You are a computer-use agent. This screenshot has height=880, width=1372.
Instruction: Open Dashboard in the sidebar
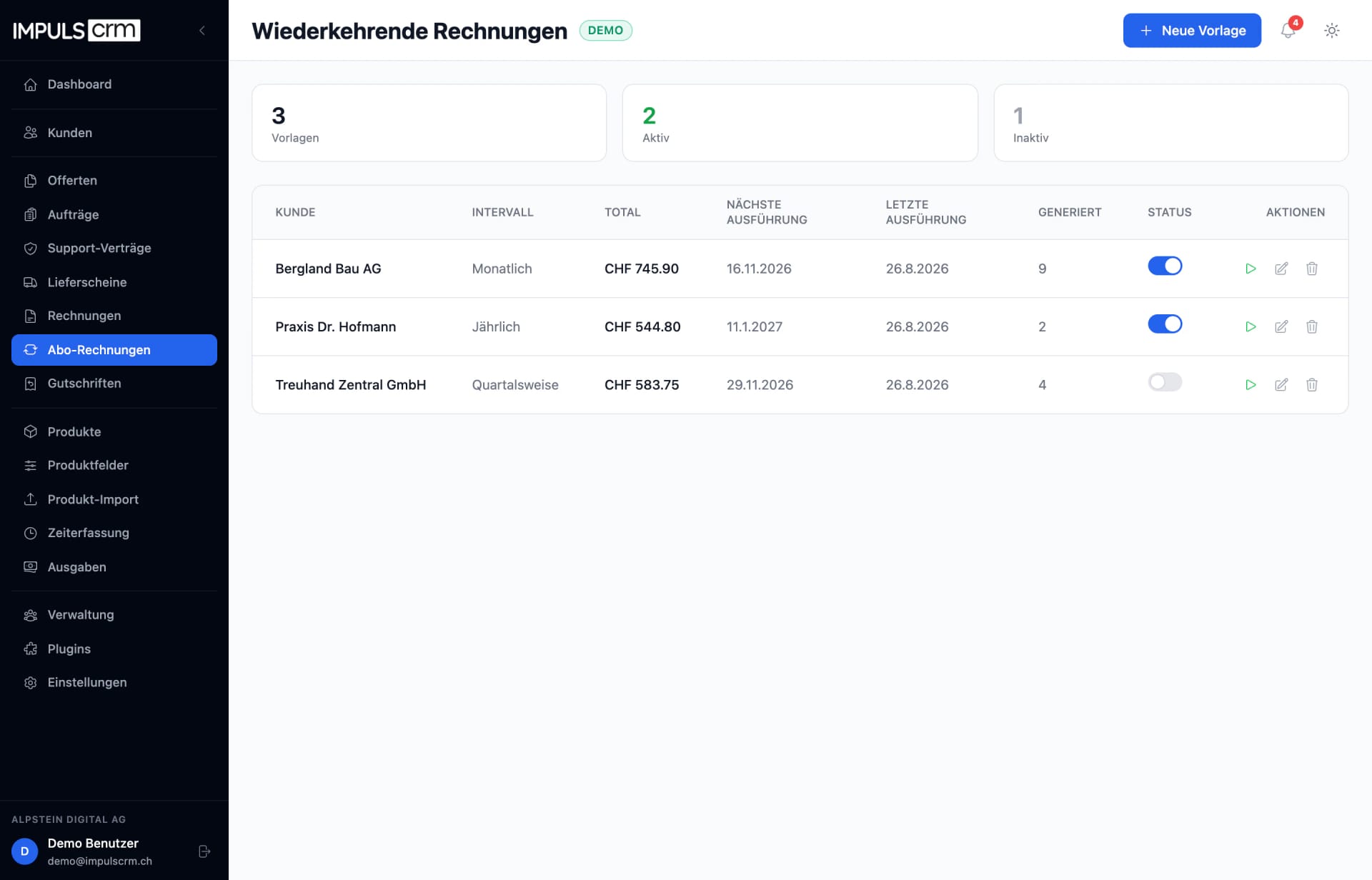[114, 84]
